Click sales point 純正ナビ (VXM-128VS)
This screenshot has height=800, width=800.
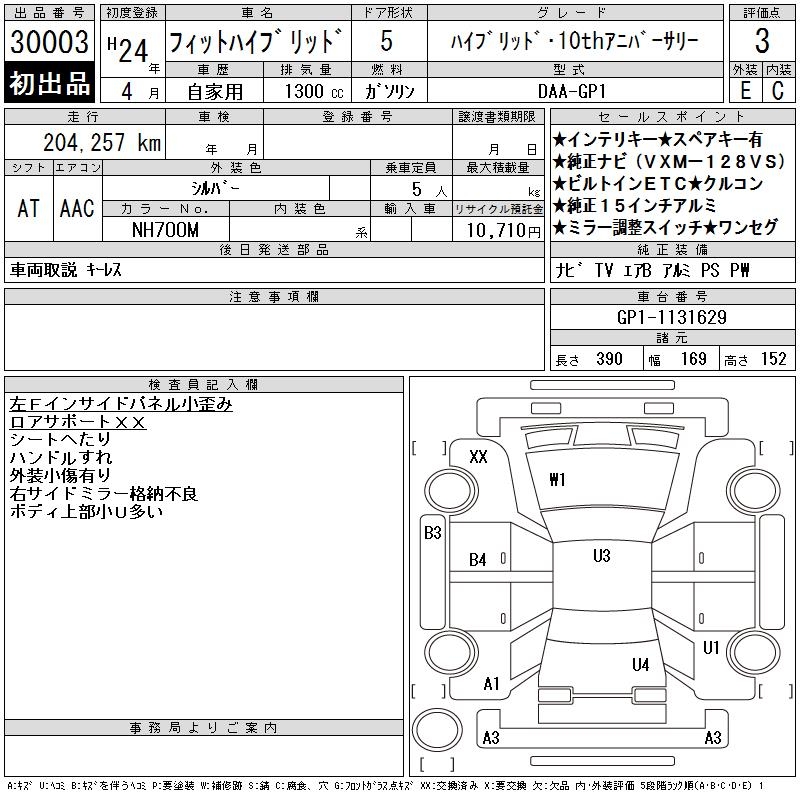(669, 161)
